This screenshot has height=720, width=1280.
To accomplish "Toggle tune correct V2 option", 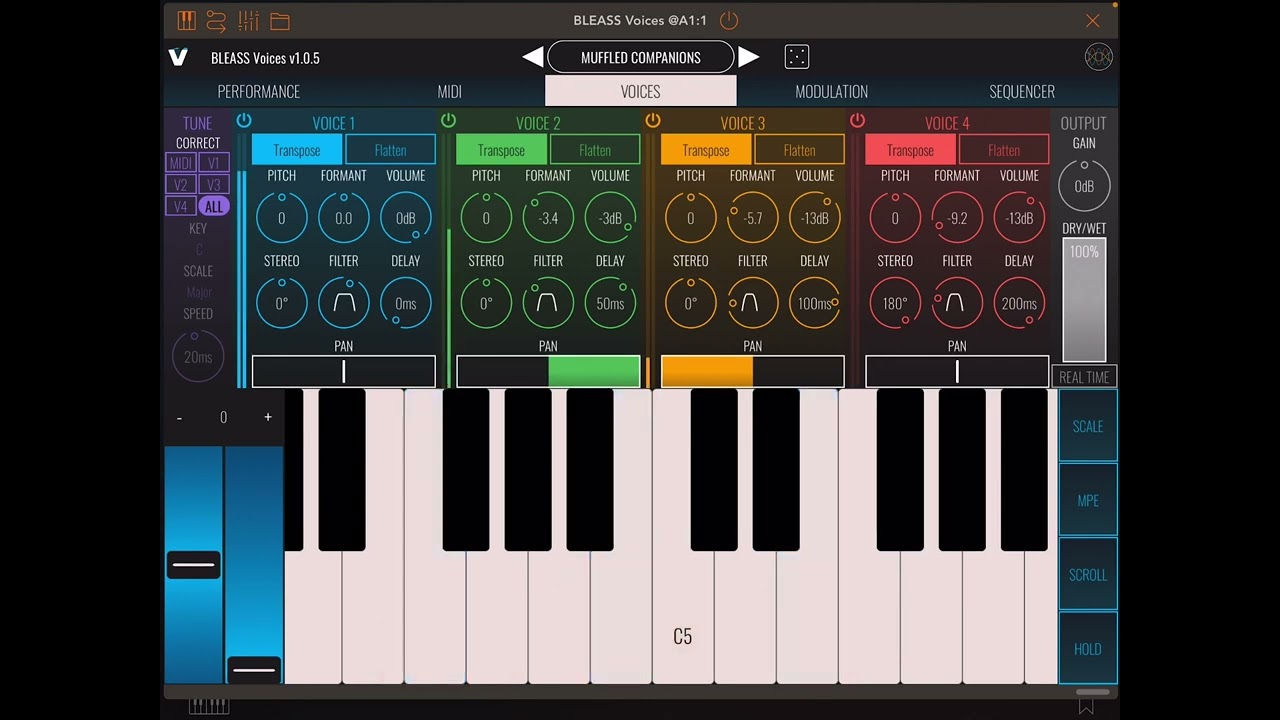I will [x=181, y=185].
